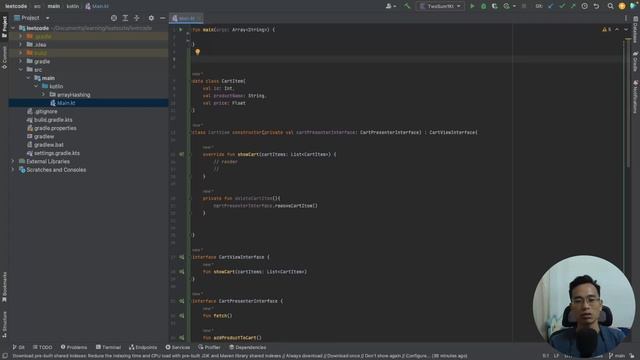
Task: Open the TwoSum run configuration dropdown
Action: point(440,6)
